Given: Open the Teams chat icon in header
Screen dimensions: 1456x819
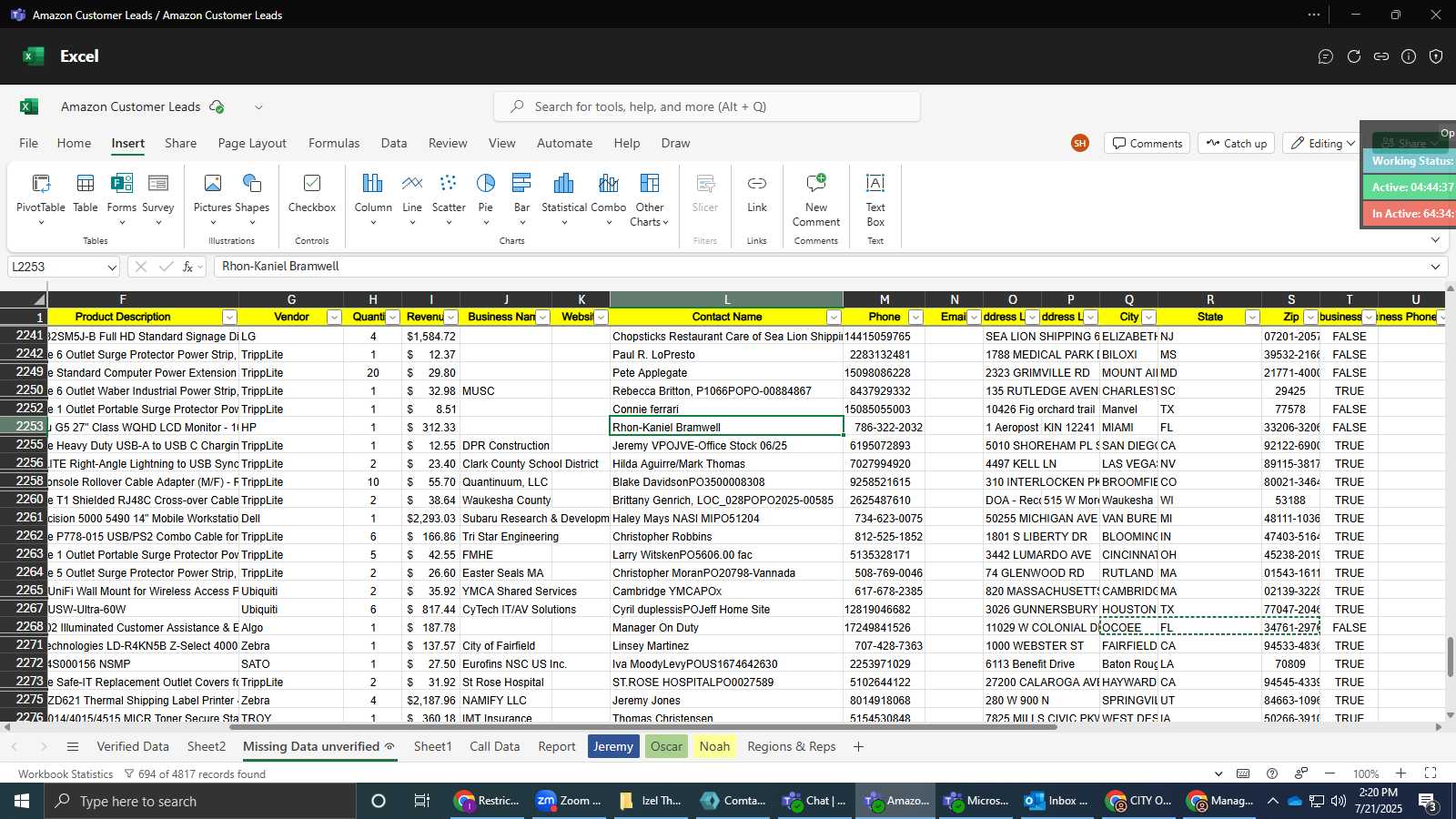Looking at the screenshot, I should tap(1326, 56).
